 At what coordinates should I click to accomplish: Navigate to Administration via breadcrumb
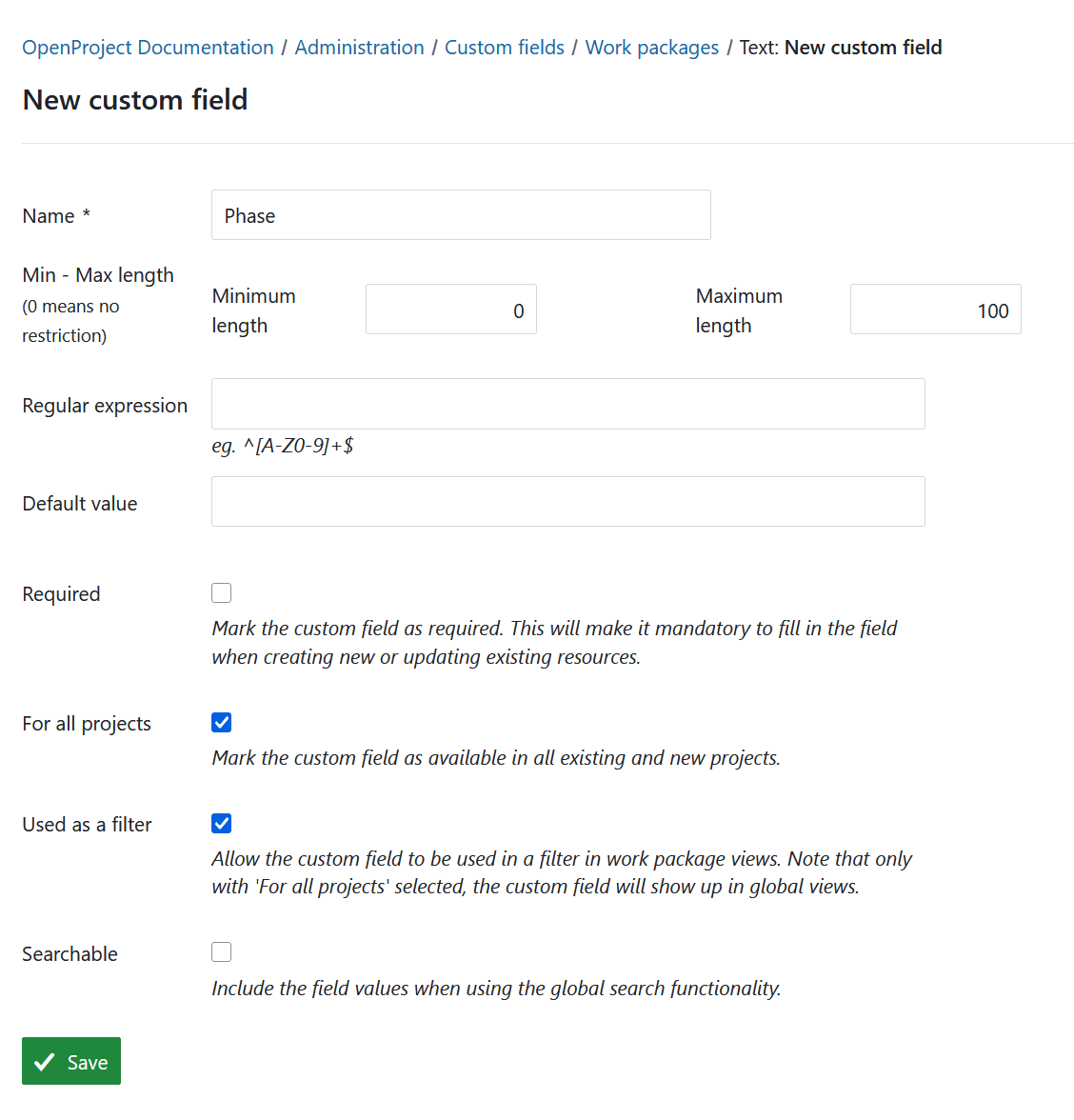click(359, 47)
